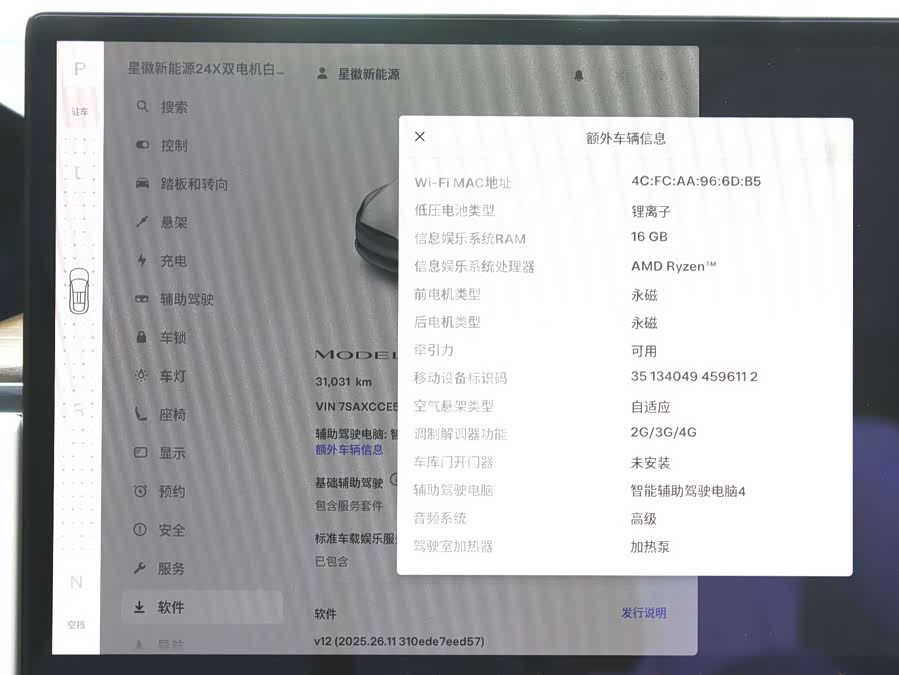Open 辅助驾驶 steering wheel icon
899x675 pixels.
coord(142,299)
